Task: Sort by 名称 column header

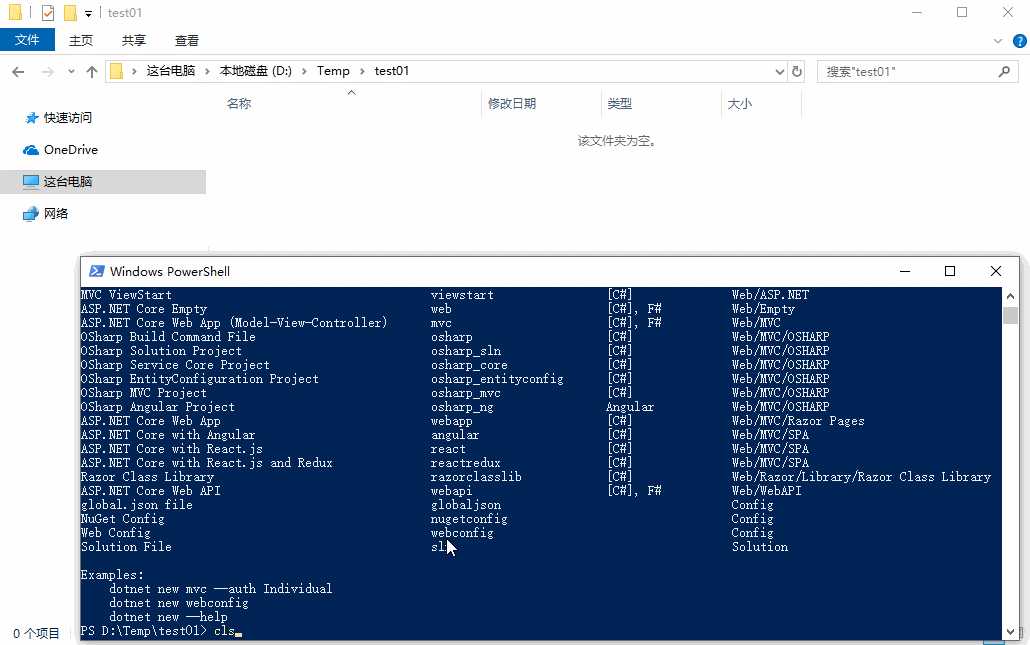Action: [239, 103]
